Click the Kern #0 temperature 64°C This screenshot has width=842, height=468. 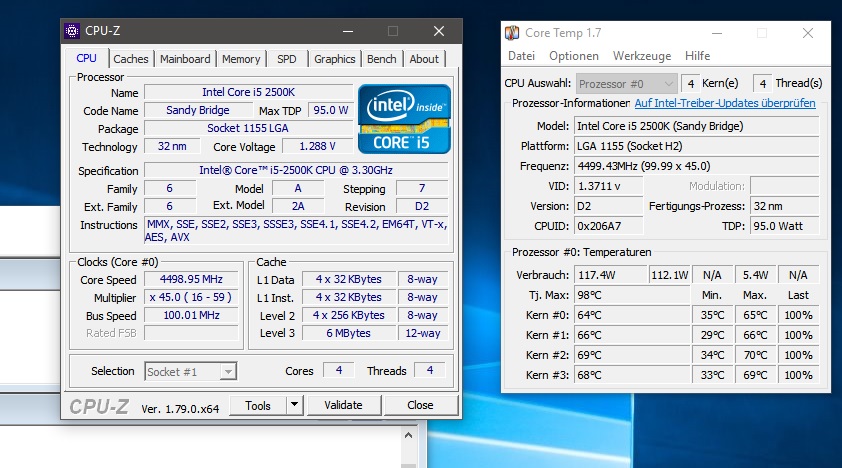632,315
